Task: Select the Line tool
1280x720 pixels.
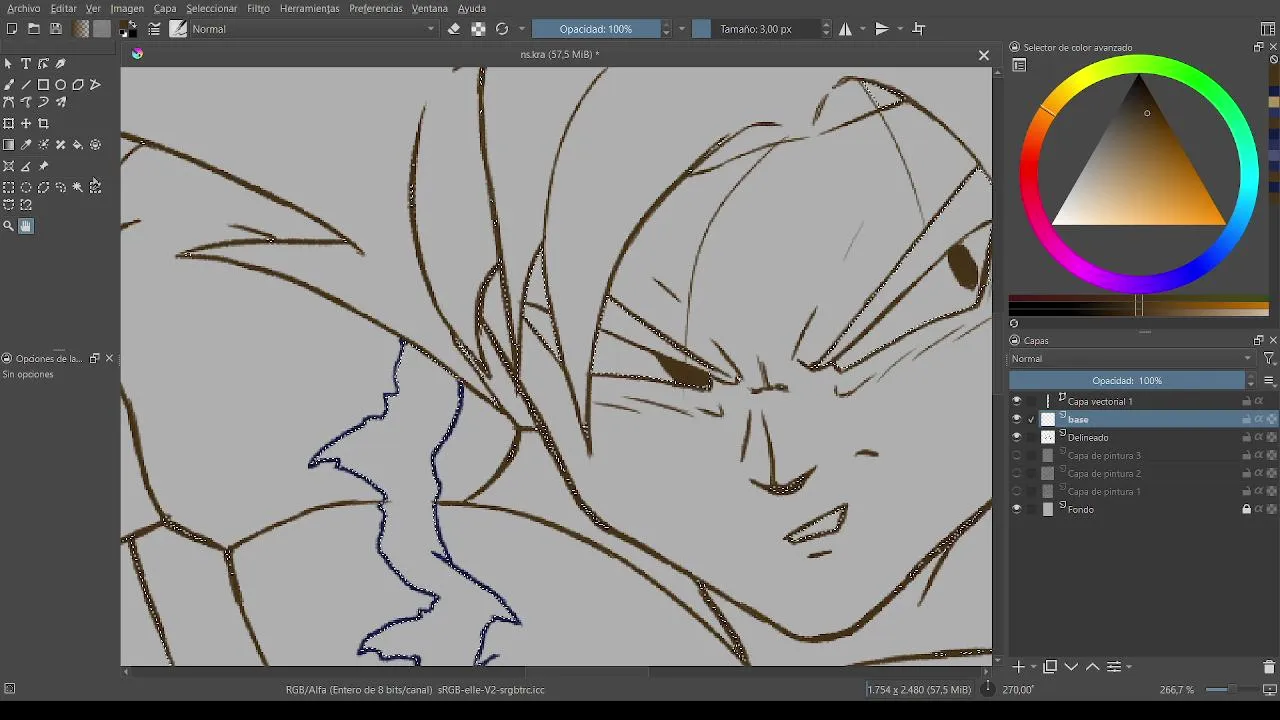Action: tap(26, 85)
